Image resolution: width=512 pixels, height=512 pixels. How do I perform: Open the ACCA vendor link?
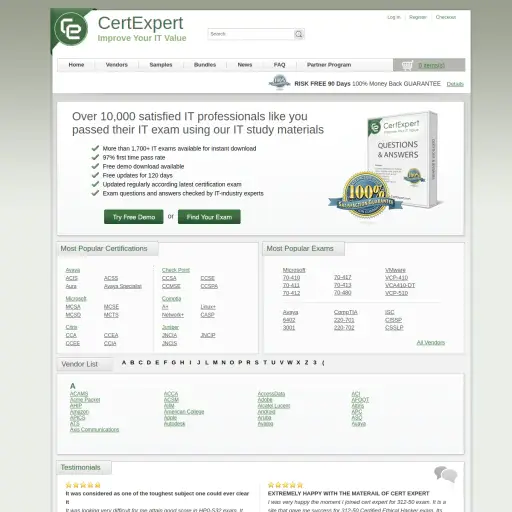[171, 394]
